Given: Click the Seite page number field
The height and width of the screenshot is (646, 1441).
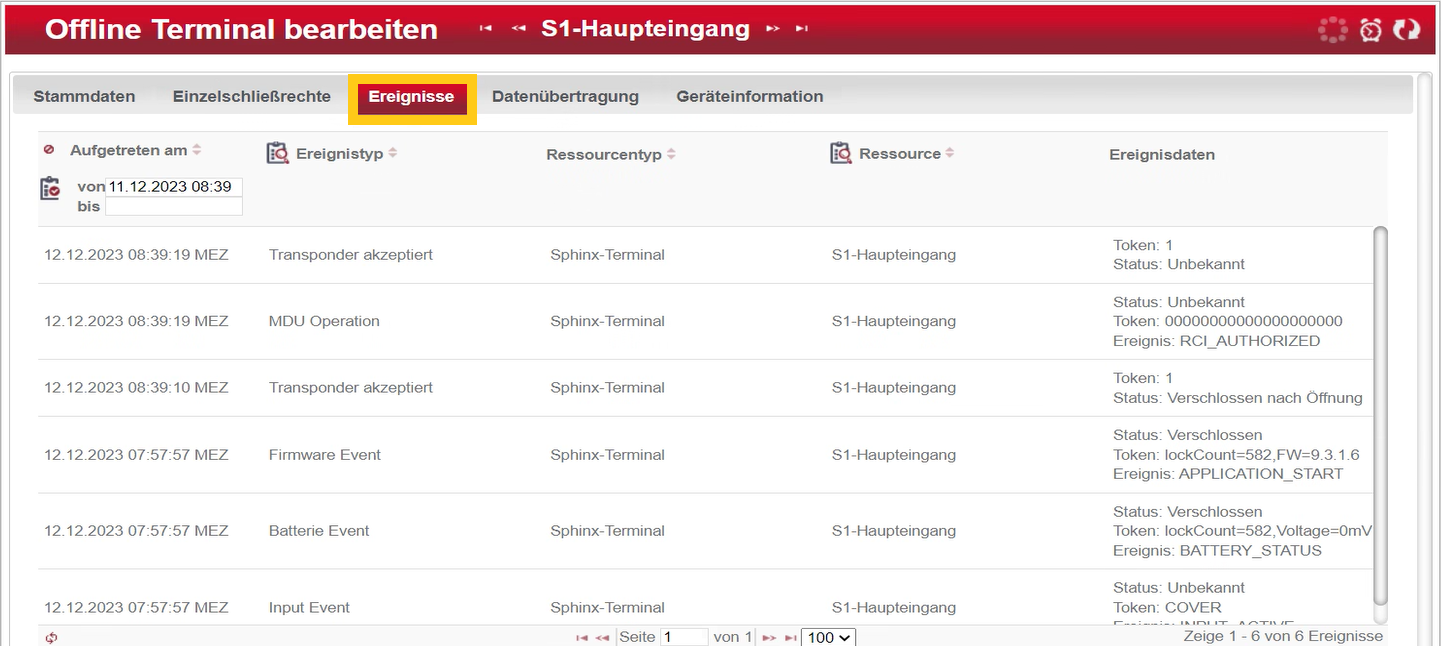Looking at the screenshot, I should click(684, 637).
